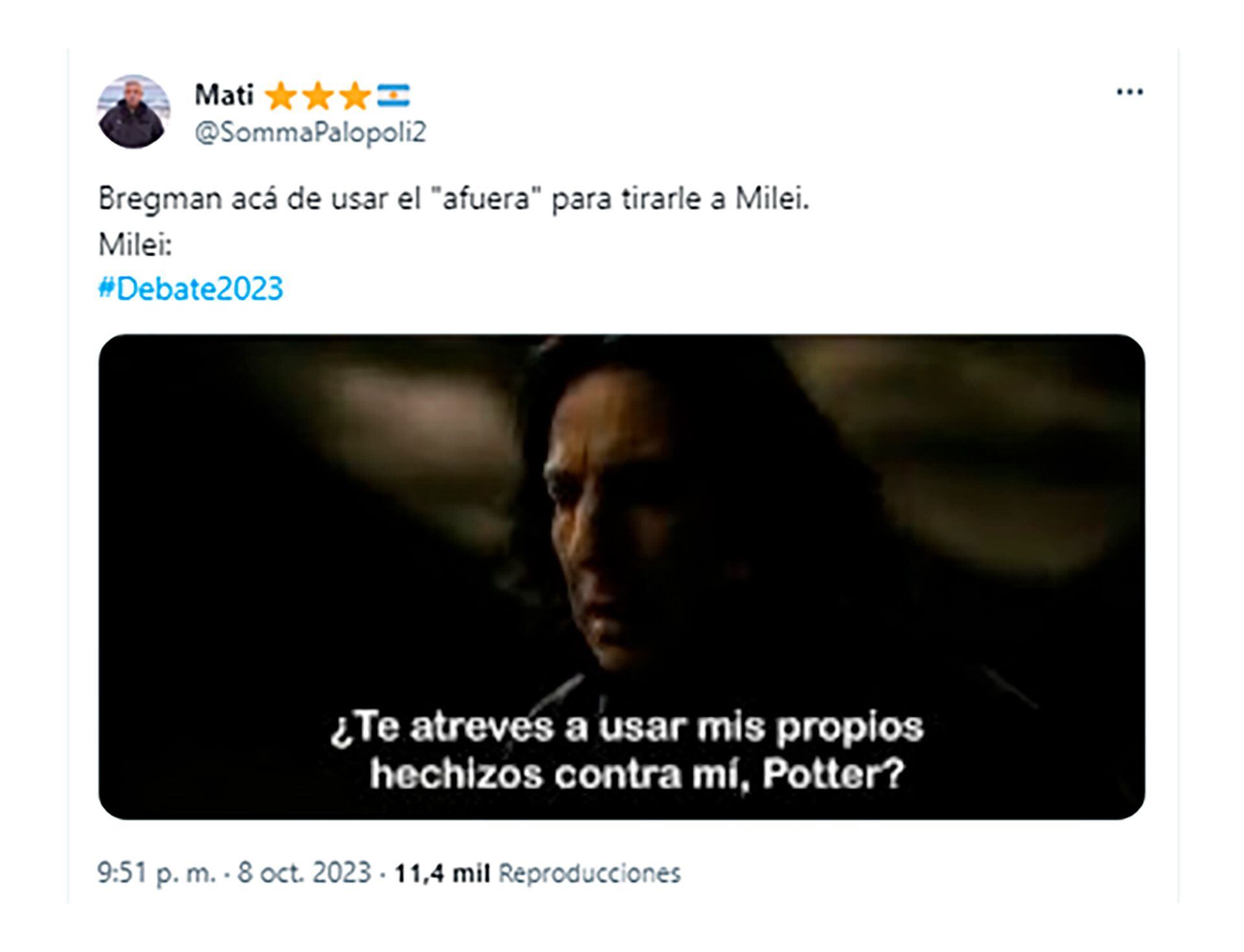Image resolution: width=1244 pixels, height=952 pixels.
Task: Open the three-dot more options menu
Action: [x=1129, y=92]
